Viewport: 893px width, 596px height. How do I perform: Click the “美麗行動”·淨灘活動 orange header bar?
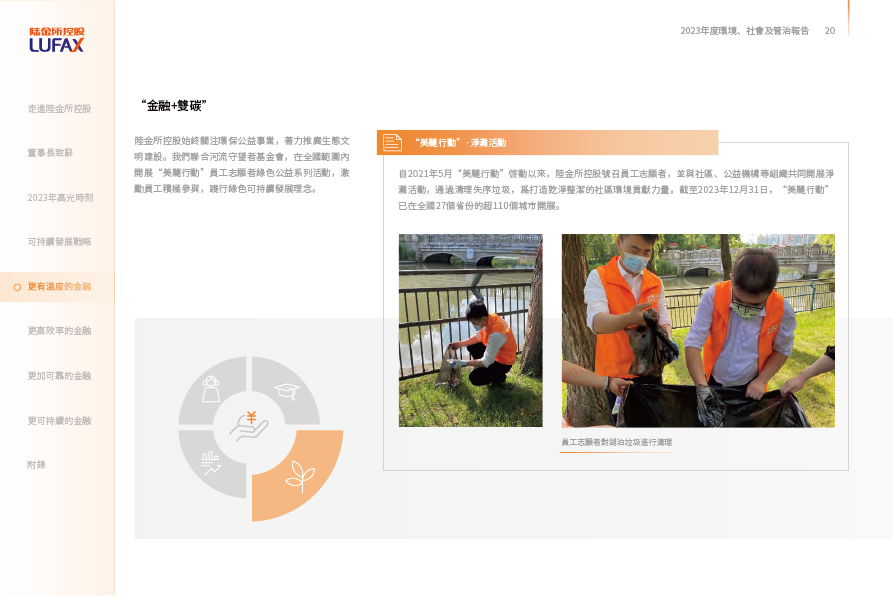tap(548, 143)
